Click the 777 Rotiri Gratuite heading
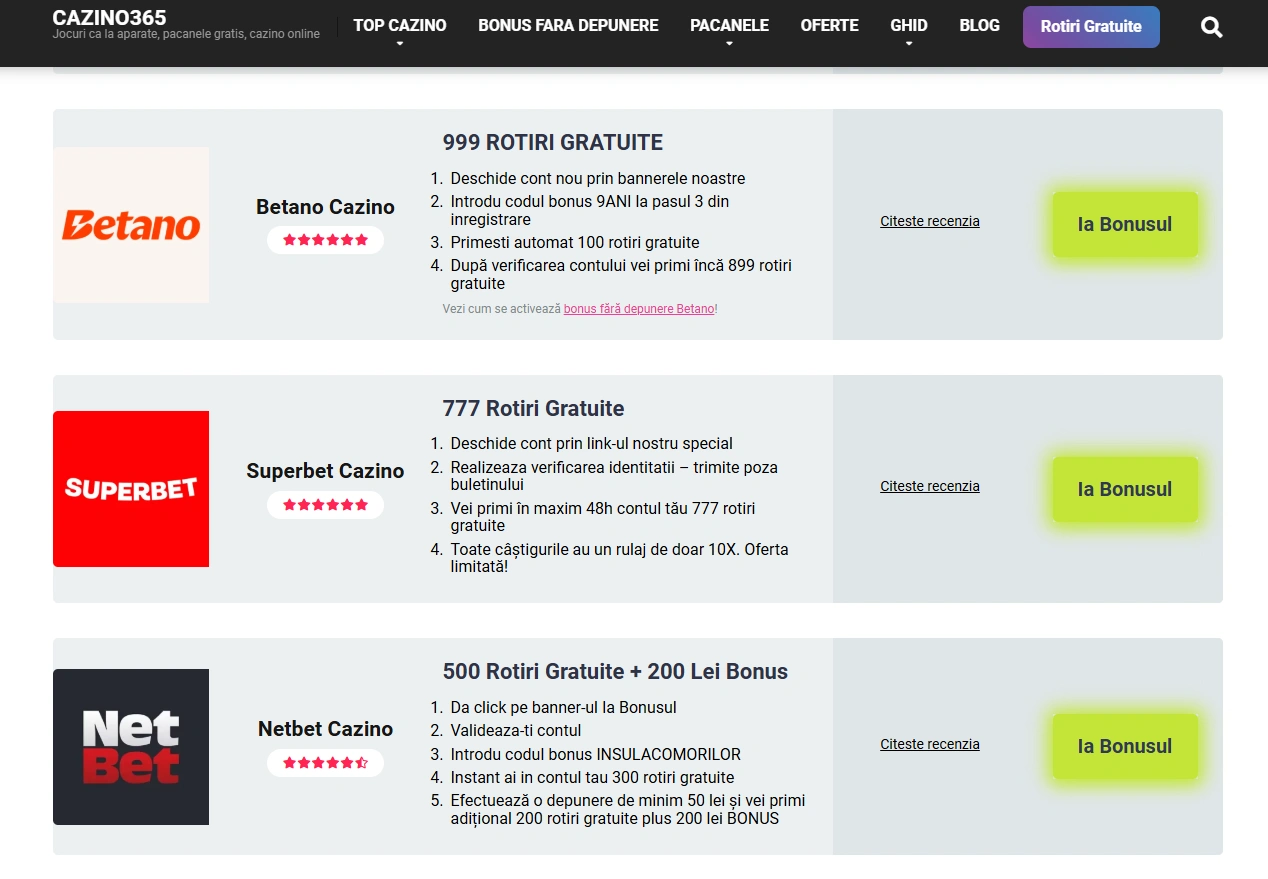Screen dimensions: 1268x879 pos(533,408)
